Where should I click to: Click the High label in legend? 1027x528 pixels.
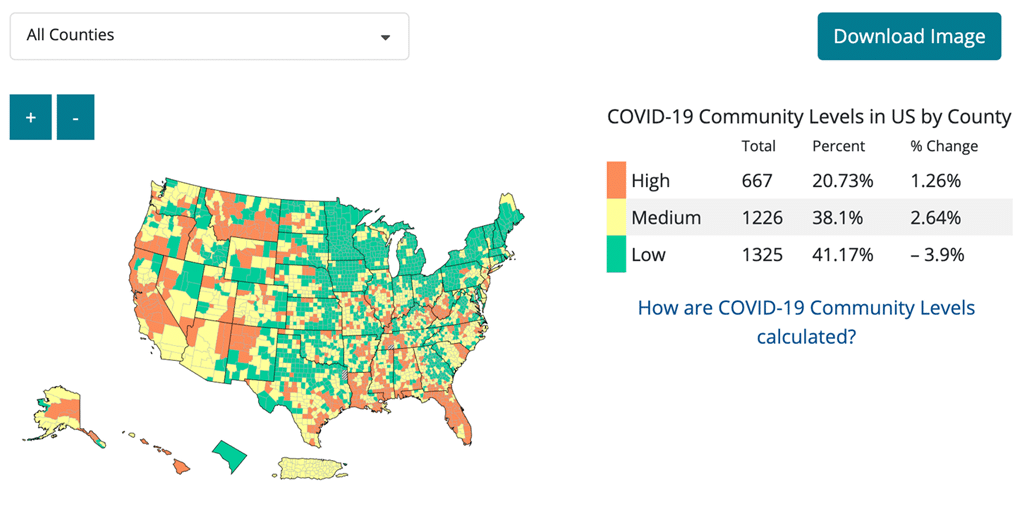coord(650,181)
